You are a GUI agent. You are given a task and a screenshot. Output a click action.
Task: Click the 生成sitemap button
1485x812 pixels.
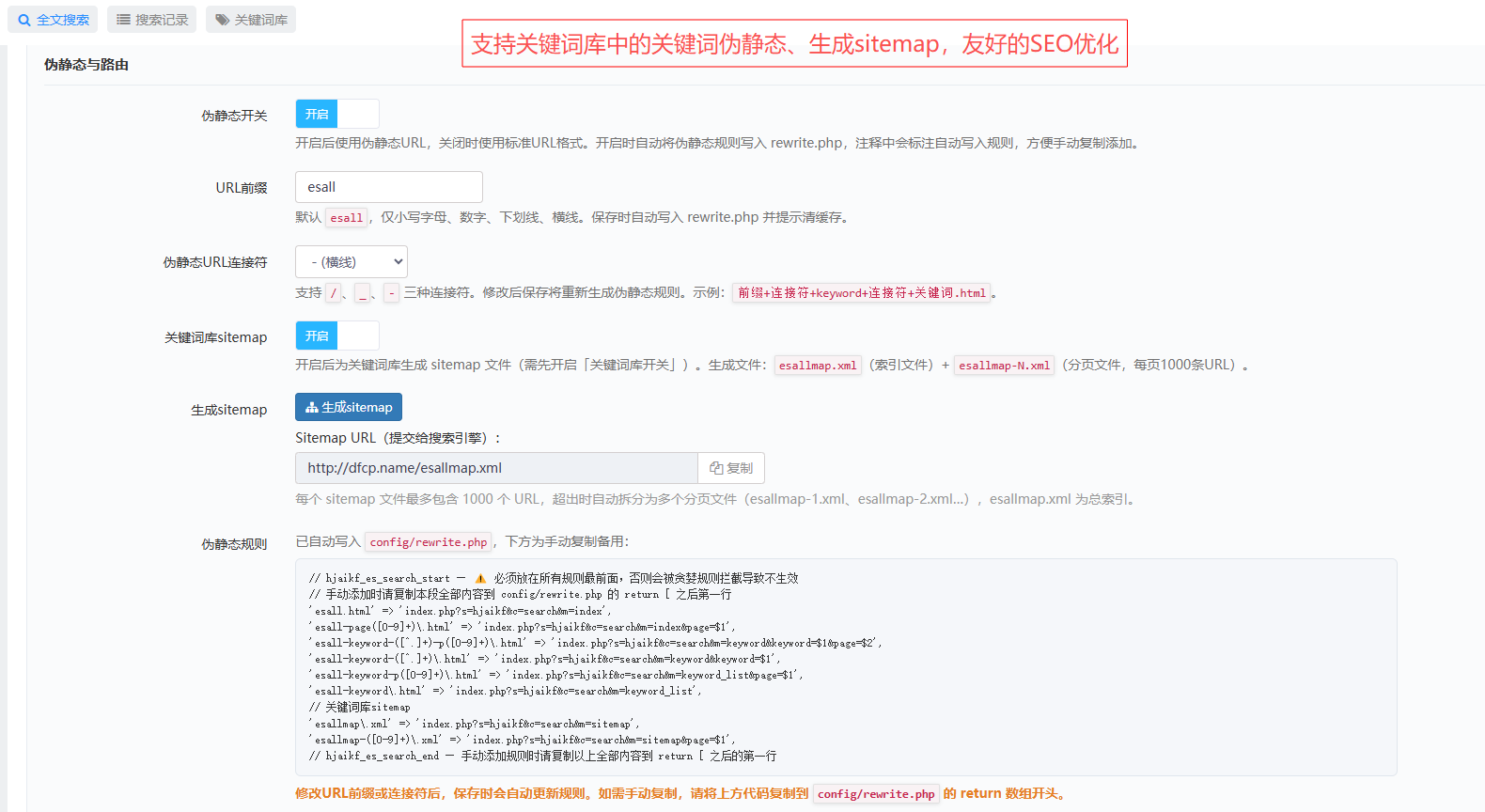(349, 407)
